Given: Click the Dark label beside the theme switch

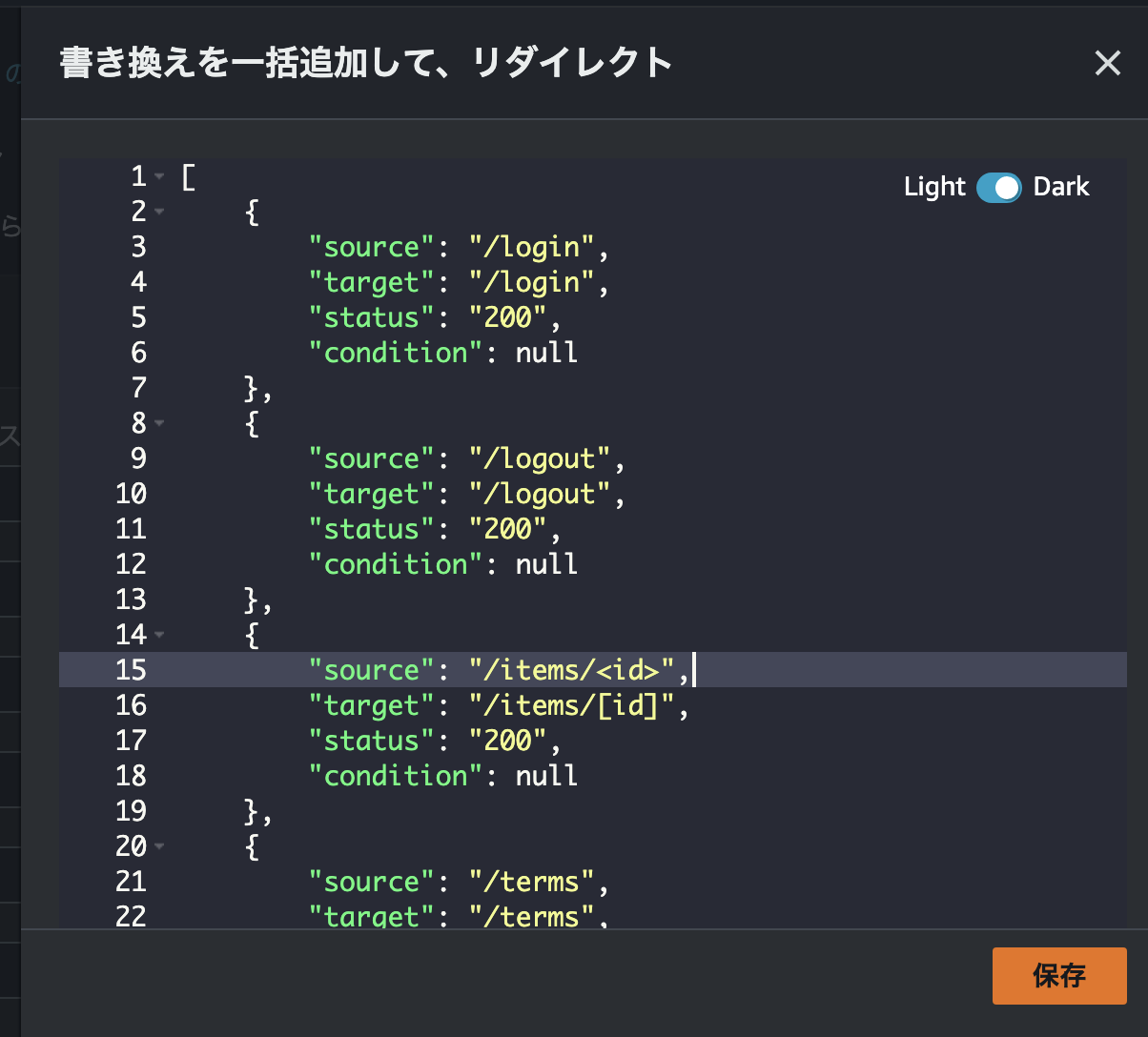Looking at the screenshot, I should pos(1060,188).
